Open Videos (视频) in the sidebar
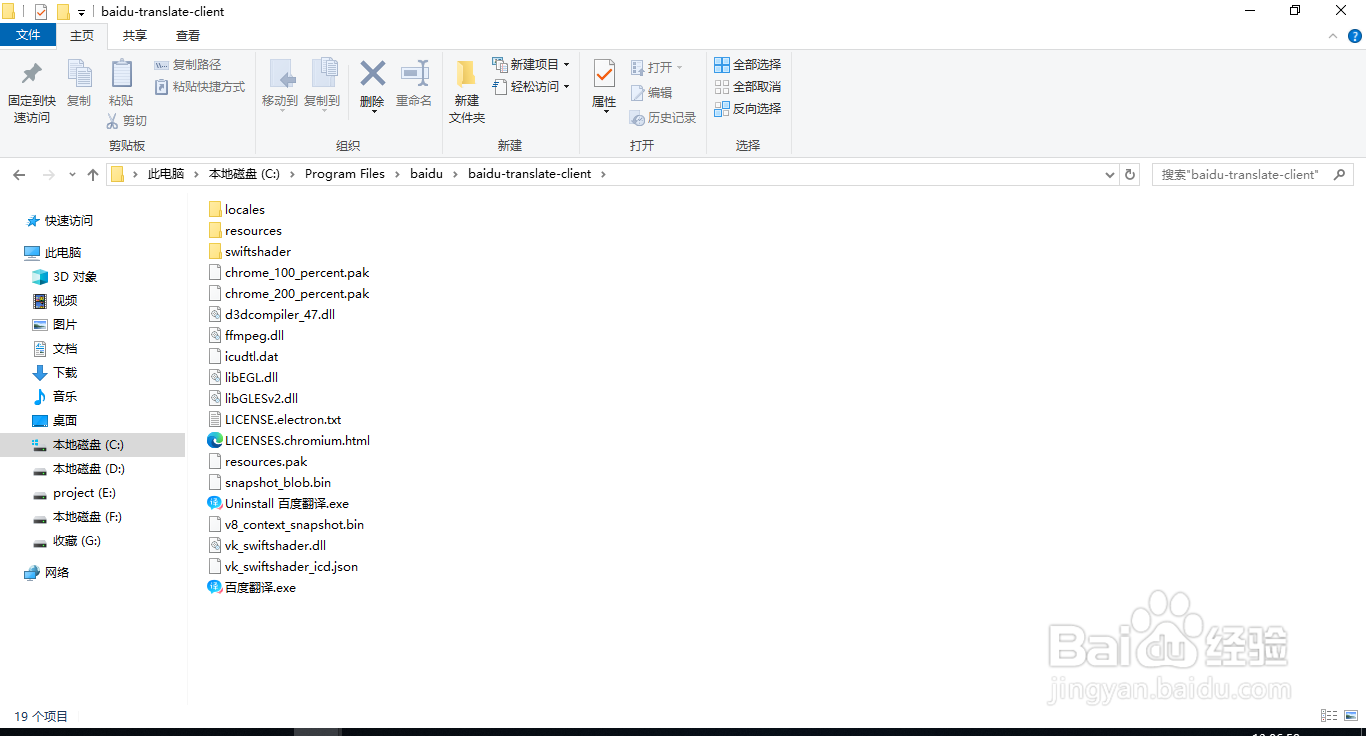 [55, 301]
